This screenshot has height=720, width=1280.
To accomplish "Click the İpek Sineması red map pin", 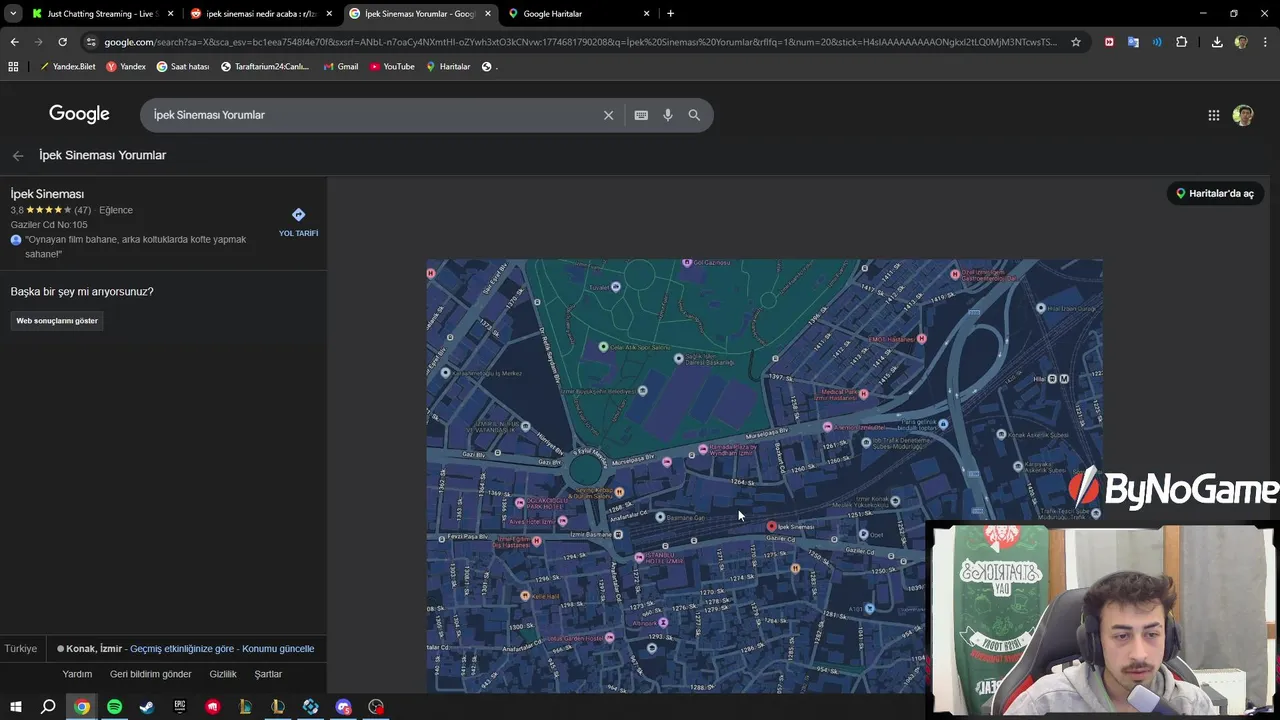I will pyautogui.click(x=771, y=526).
